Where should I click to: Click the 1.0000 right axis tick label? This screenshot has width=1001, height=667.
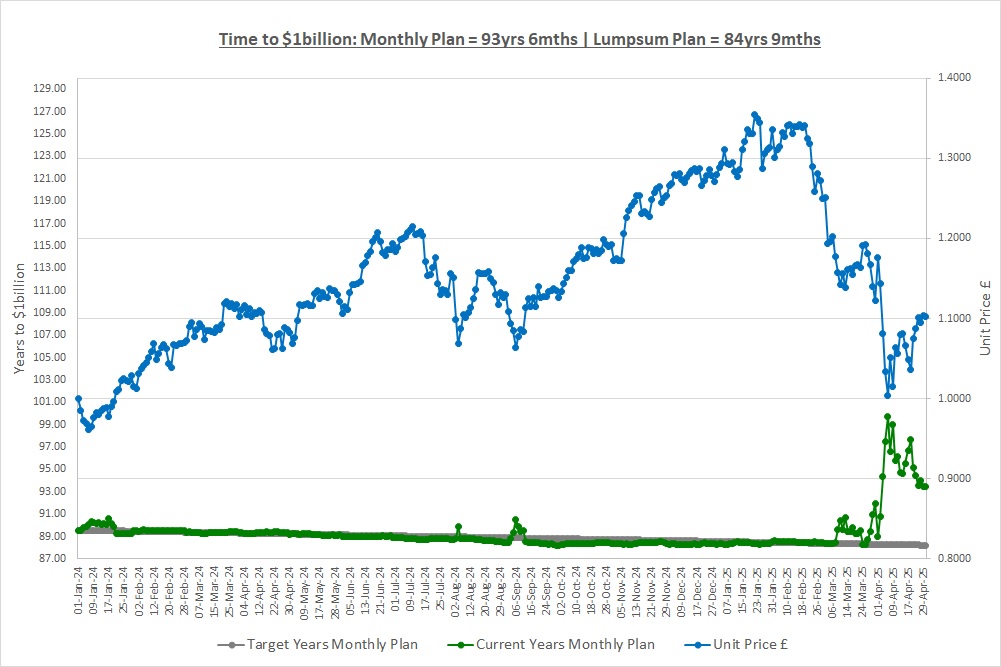957,398
